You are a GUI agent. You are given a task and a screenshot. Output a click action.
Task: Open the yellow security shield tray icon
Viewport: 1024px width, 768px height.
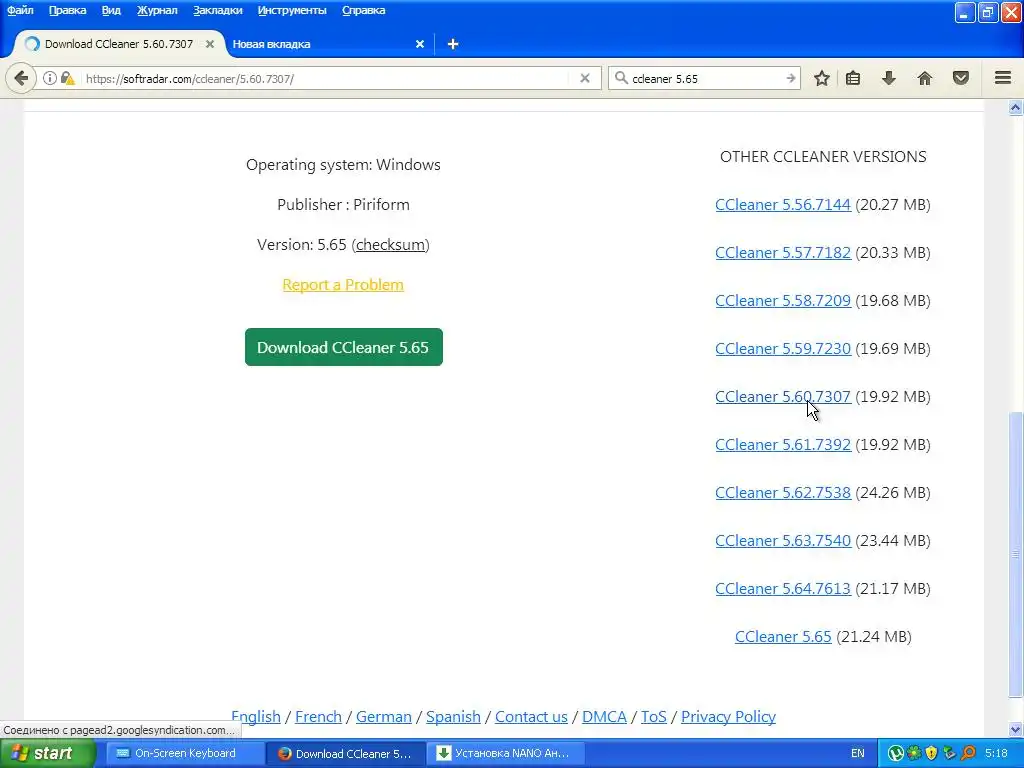coord(932,754)
